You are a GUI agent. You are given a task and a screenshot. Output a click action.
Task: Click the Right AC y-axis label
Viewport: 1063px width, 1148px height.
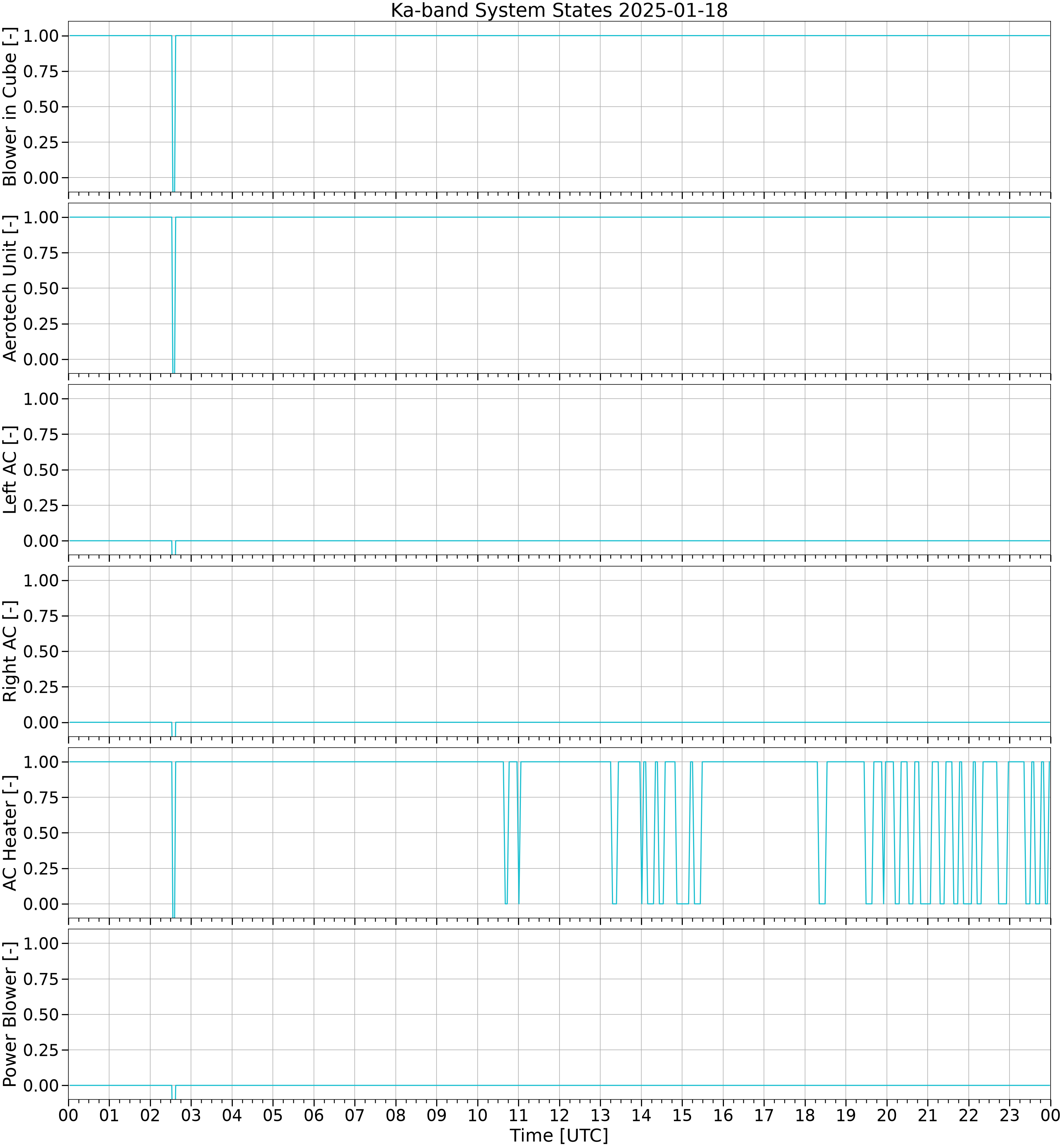pyautogui.click(x=10, y=651)
